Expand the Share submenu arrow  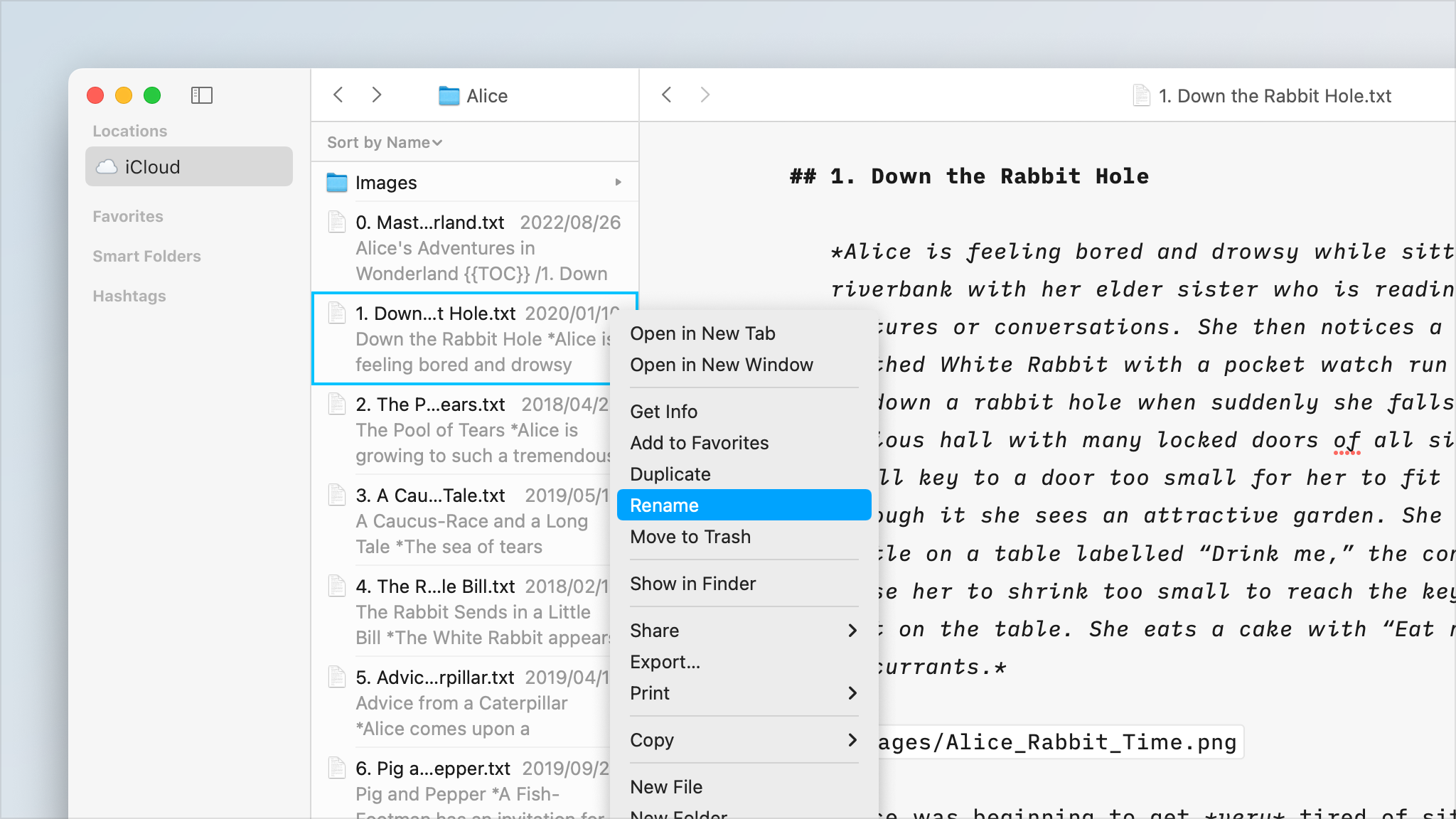852,631
